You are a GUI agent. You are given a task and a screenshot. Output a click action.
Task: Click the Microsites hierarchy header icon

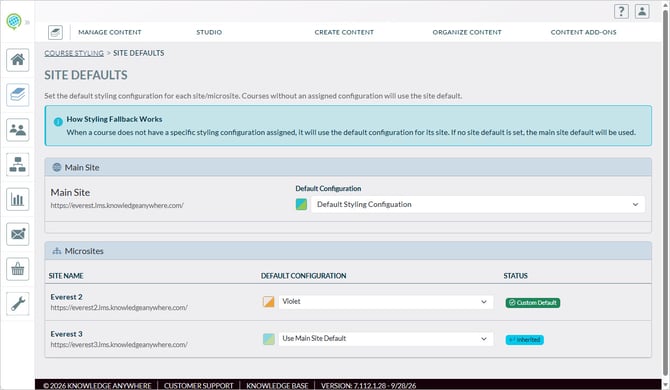(x=57, y=251)
